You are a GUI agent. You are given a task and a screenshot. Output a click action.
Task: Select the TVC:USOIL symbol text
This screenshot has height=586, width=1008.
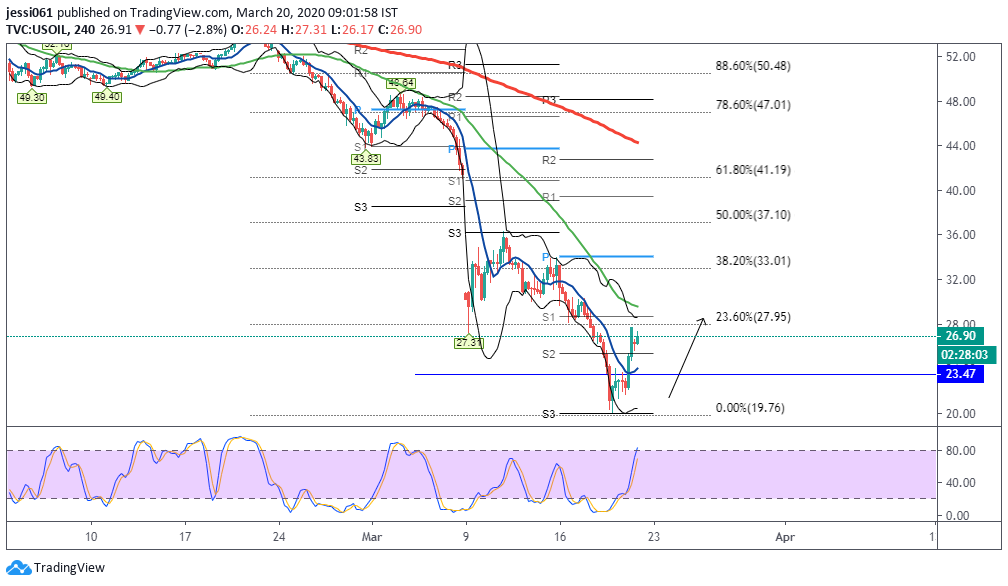pos(37,30)
